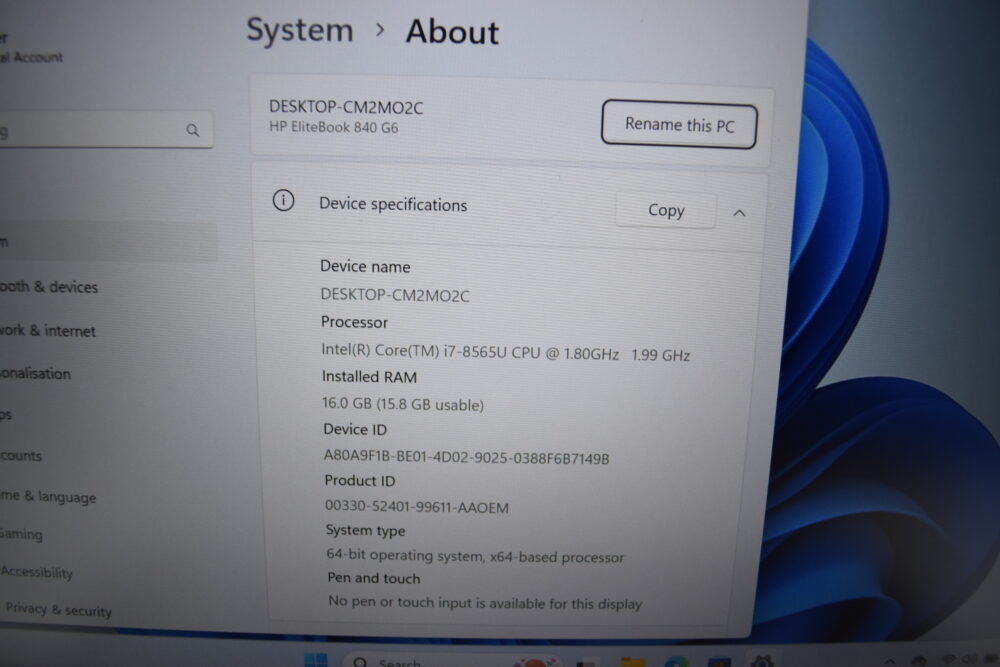Select the 64-bit operating system value
Screen dimensions: 1000x667
pos(475,556)
